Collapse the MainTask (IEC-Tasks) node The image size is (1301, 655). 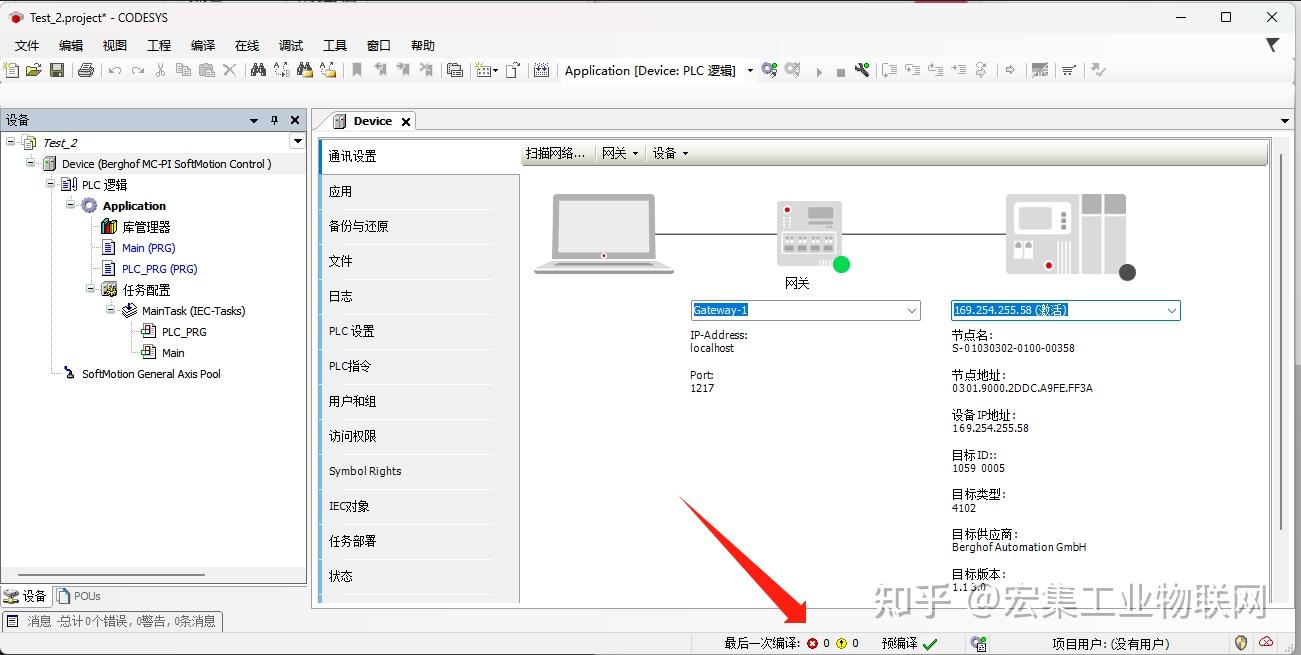pyautogui.click(x=110, y=310)
